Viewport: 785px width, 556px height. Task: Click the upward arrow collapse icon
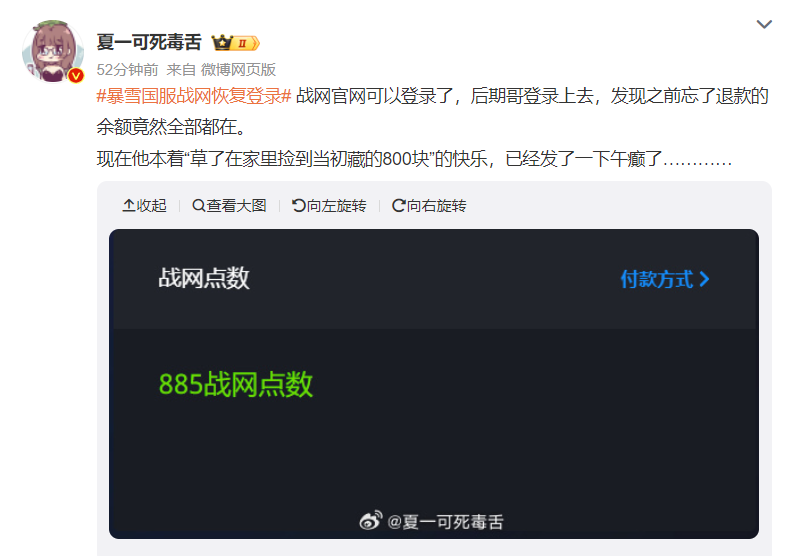click(129, 206)
